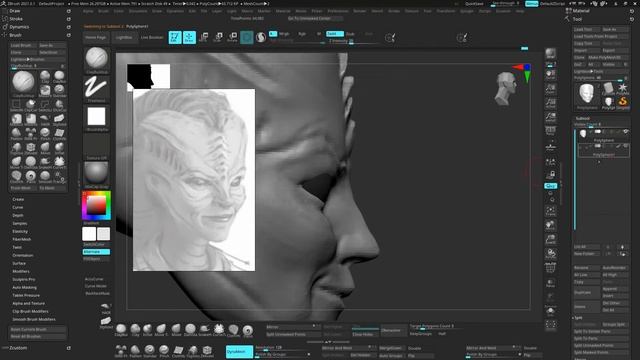Toggle the DynaMesh button
640x360 pixels.
239,351
